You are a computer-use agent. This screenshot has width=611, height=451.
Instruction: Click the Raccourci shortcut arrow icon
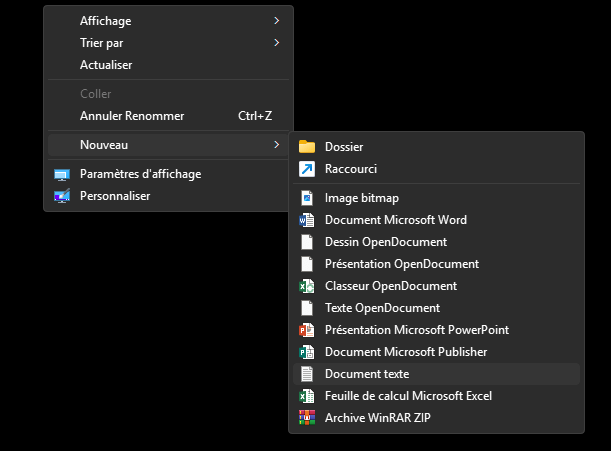pos(307,169)
